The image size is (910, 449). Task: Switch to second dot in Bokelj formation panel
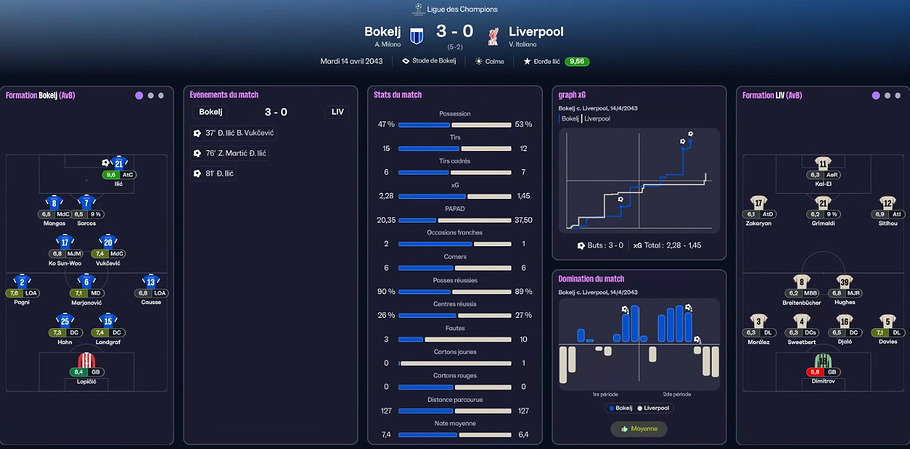[x=151, y=96]
